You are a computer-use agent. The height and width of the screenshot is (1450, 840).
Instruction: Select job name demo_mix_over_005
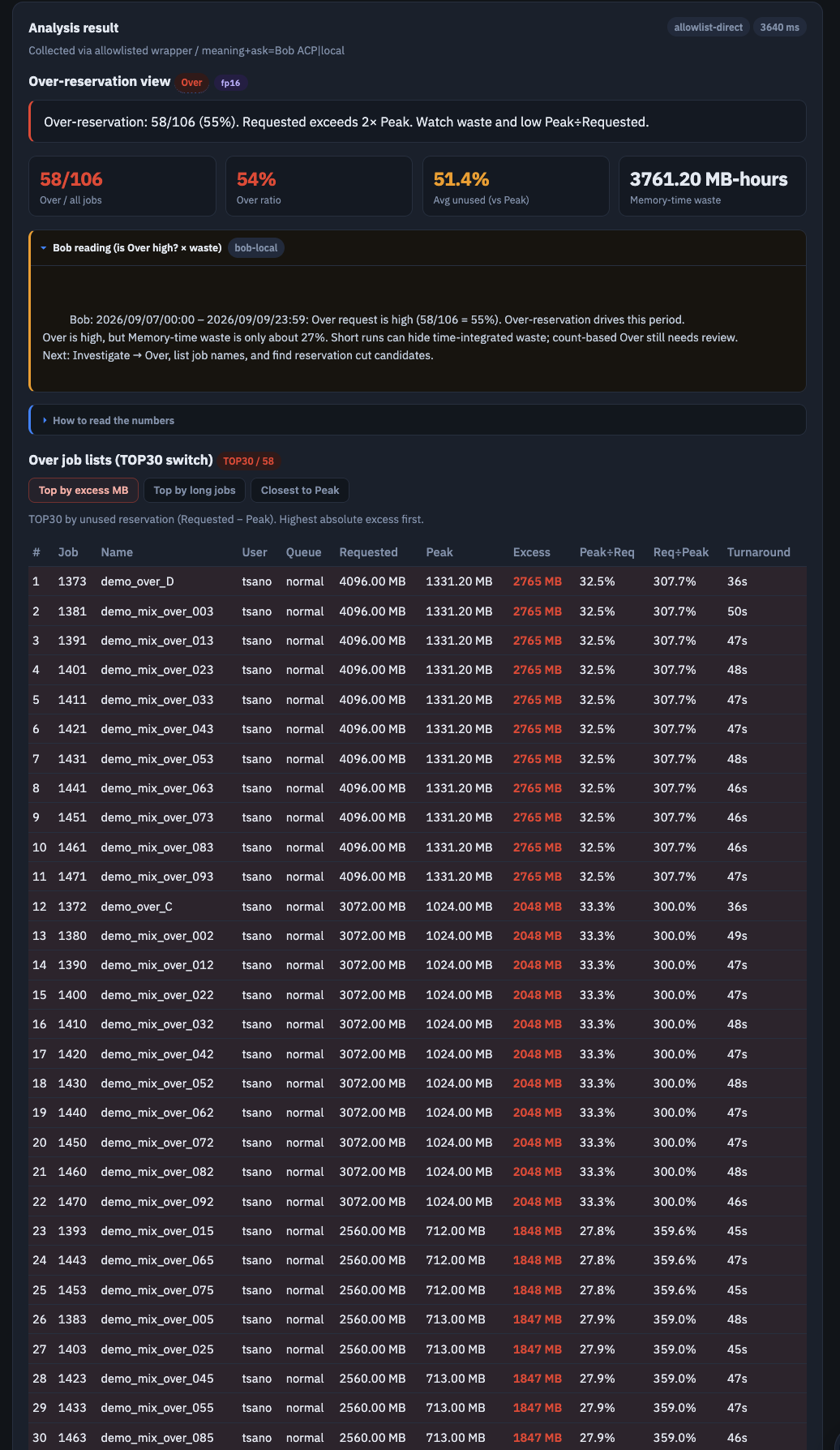(x=157, y=1319)
